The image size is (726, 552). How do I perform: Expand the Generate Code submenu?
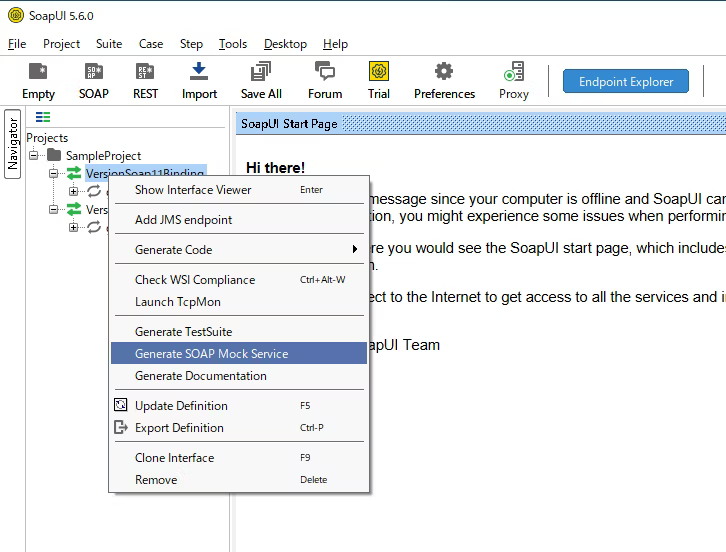pyautogui.click(x=238, y=250)
